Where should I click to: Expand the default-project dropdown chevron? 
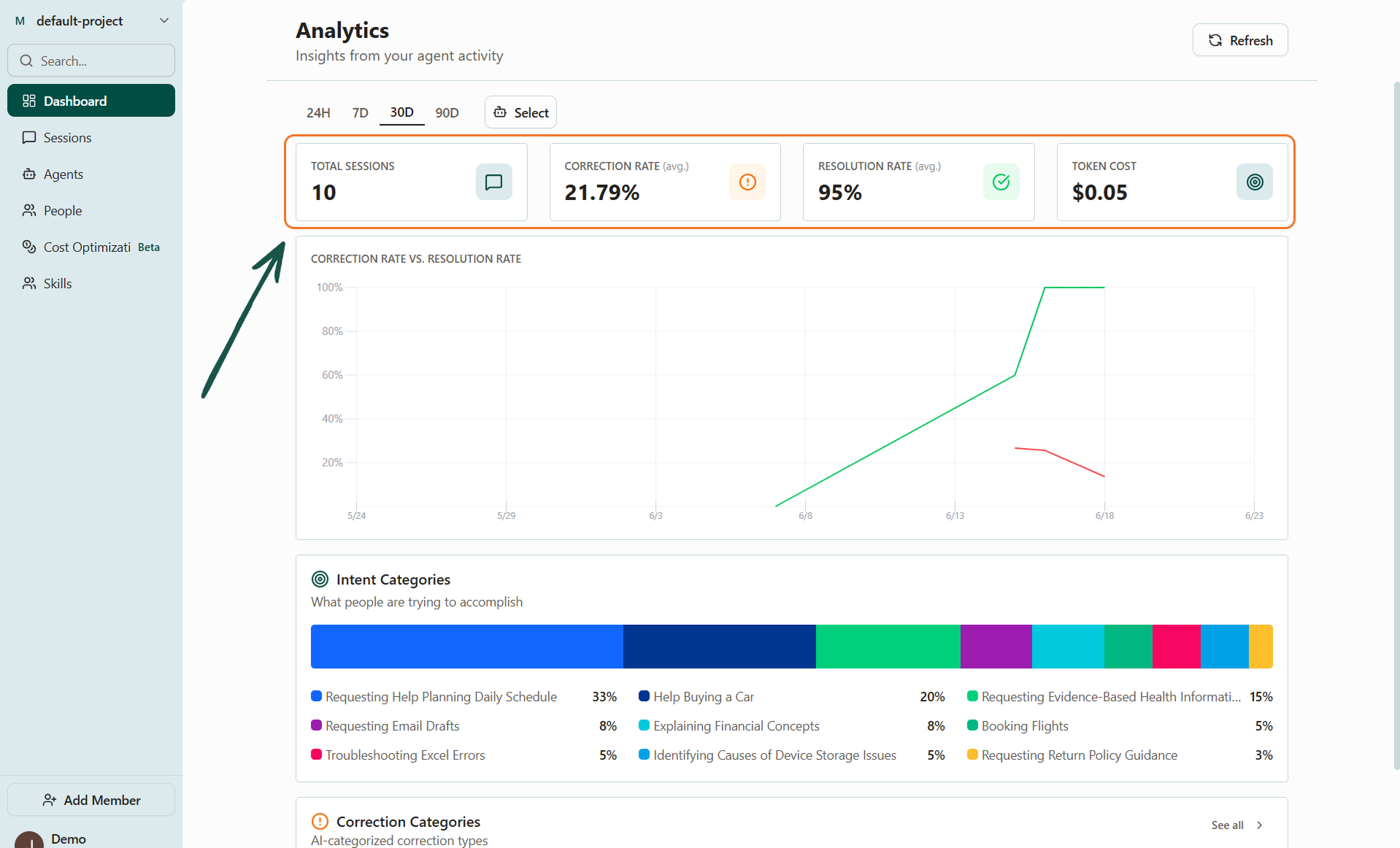[164, 20]
